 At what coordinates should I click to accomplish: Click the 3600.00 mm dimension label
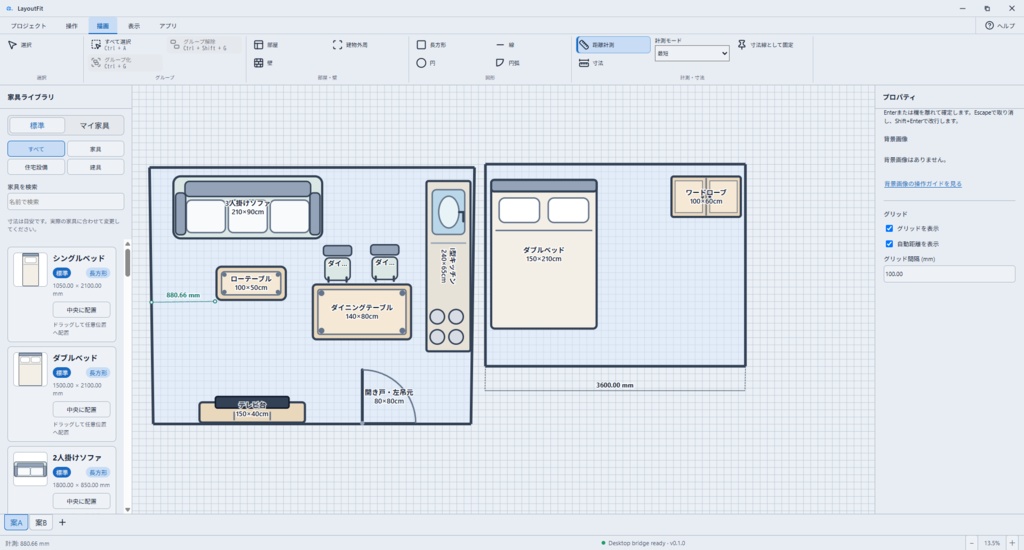615,385
